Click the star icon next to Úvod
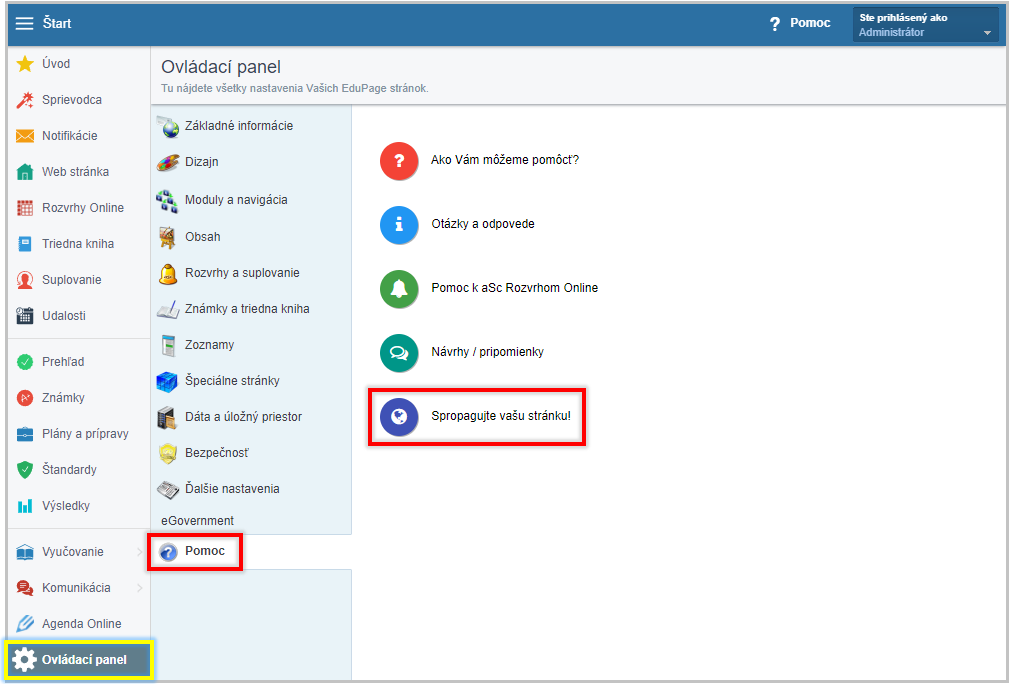Viewport: 1010px width, 684px height. point(26,64)
